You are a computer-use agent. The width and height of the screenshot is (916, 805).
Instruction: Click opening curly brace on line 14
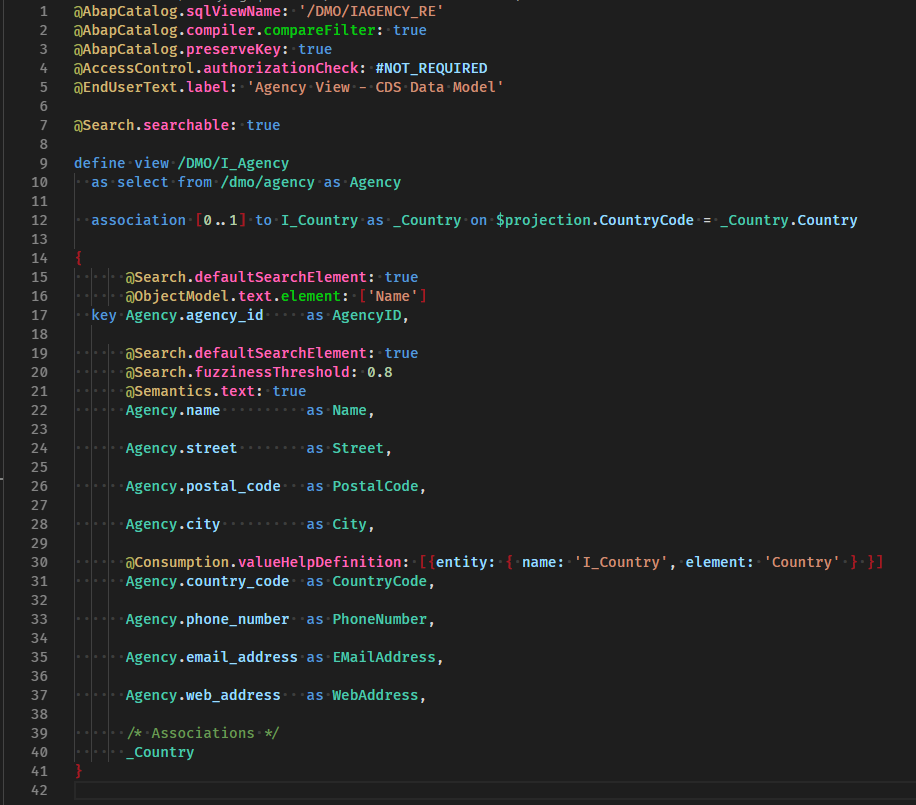tap(79, 258)
